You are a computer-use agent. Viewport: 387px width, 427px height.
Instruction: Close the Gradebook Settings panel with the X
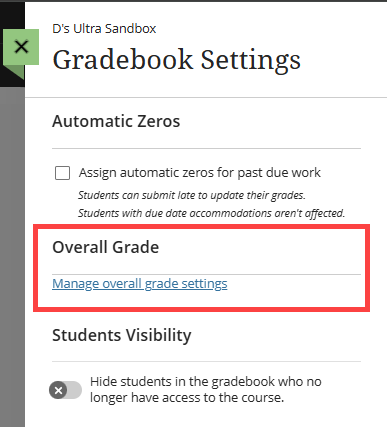pos(21,47)
